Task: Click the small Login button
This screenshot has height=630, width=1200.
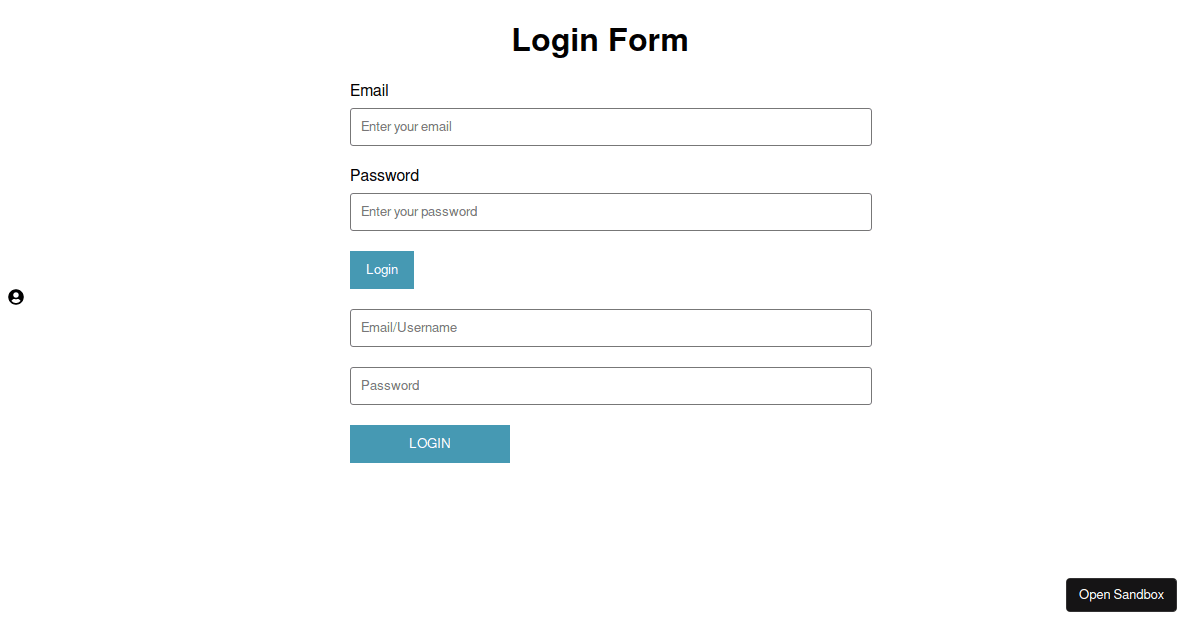Action: point(382,270)
